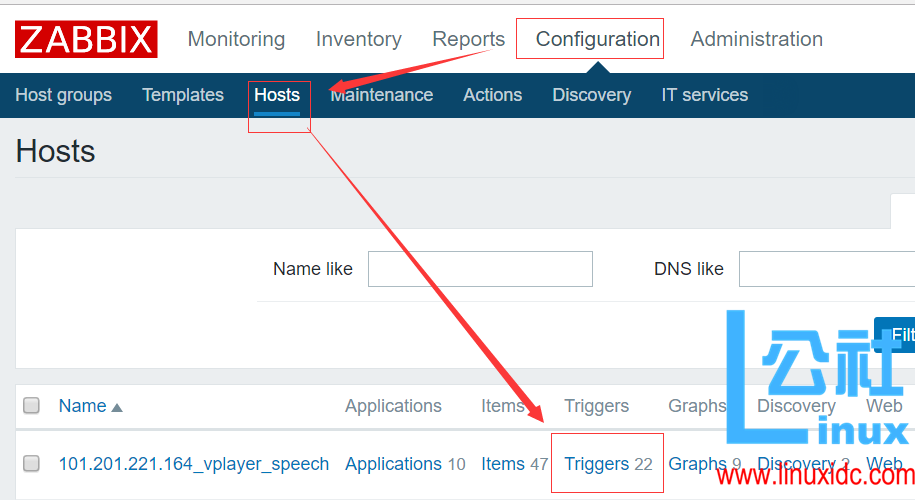Open Items link with 47 items
The height and width of the screenshot is (500, 915).
503,464
